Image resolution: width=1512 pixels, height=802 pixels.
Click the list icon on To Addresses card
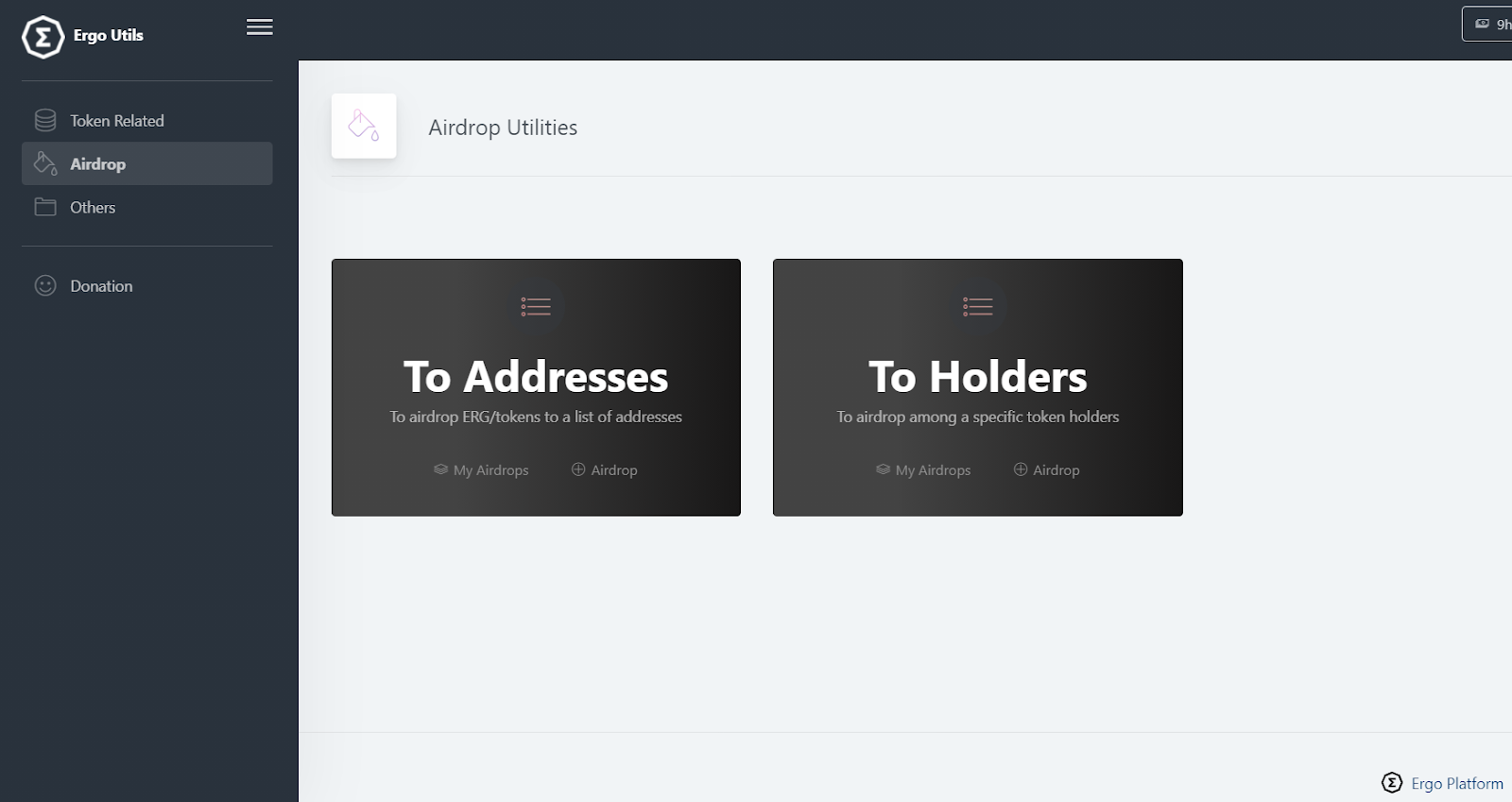point(536,306)
